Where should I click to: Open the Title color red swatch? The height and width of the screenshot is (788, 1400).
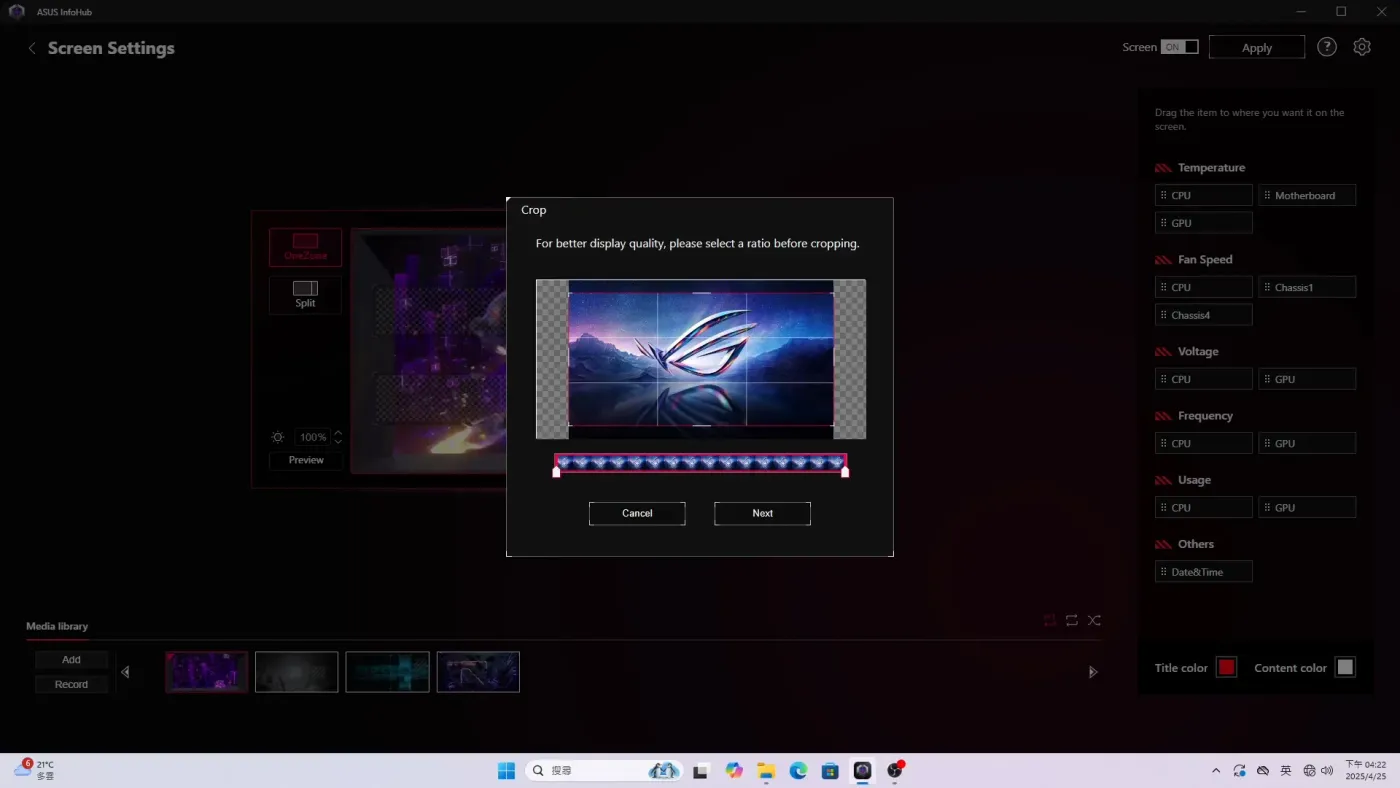[1226, 667]
